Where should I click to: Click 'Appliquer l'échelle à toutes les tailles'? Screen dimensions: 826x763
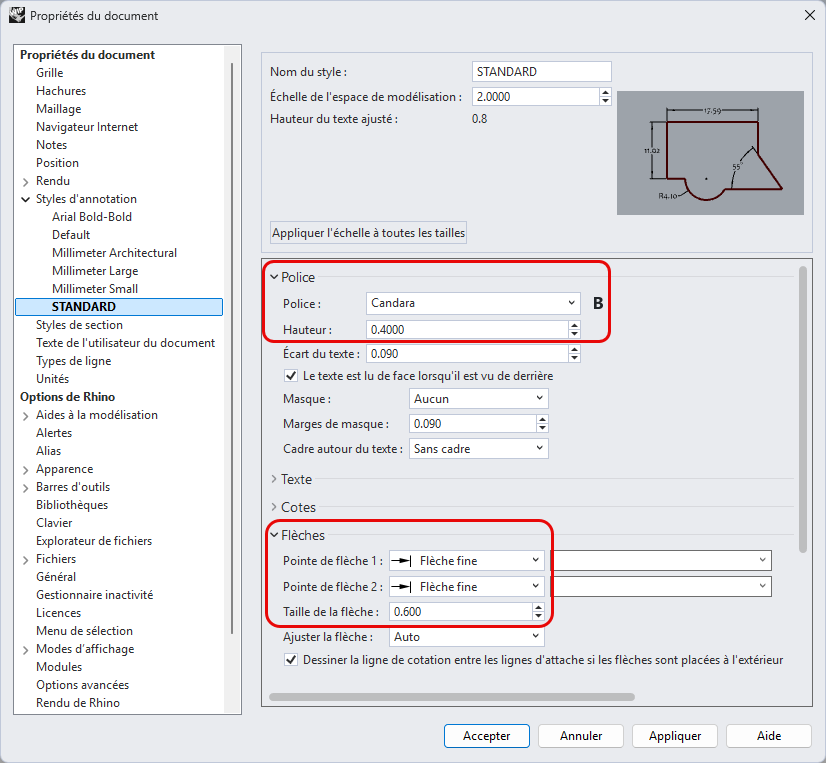point(369,233)
